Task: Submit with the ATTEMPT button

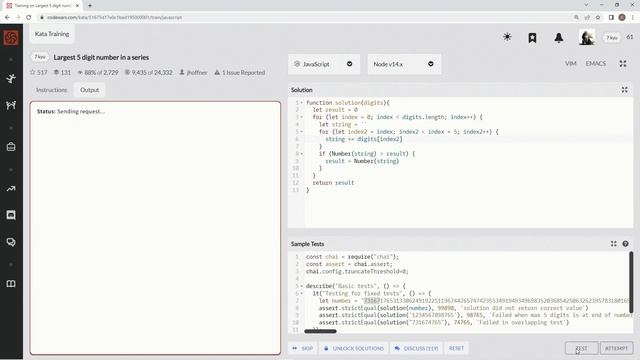Action: coord(616,348)
